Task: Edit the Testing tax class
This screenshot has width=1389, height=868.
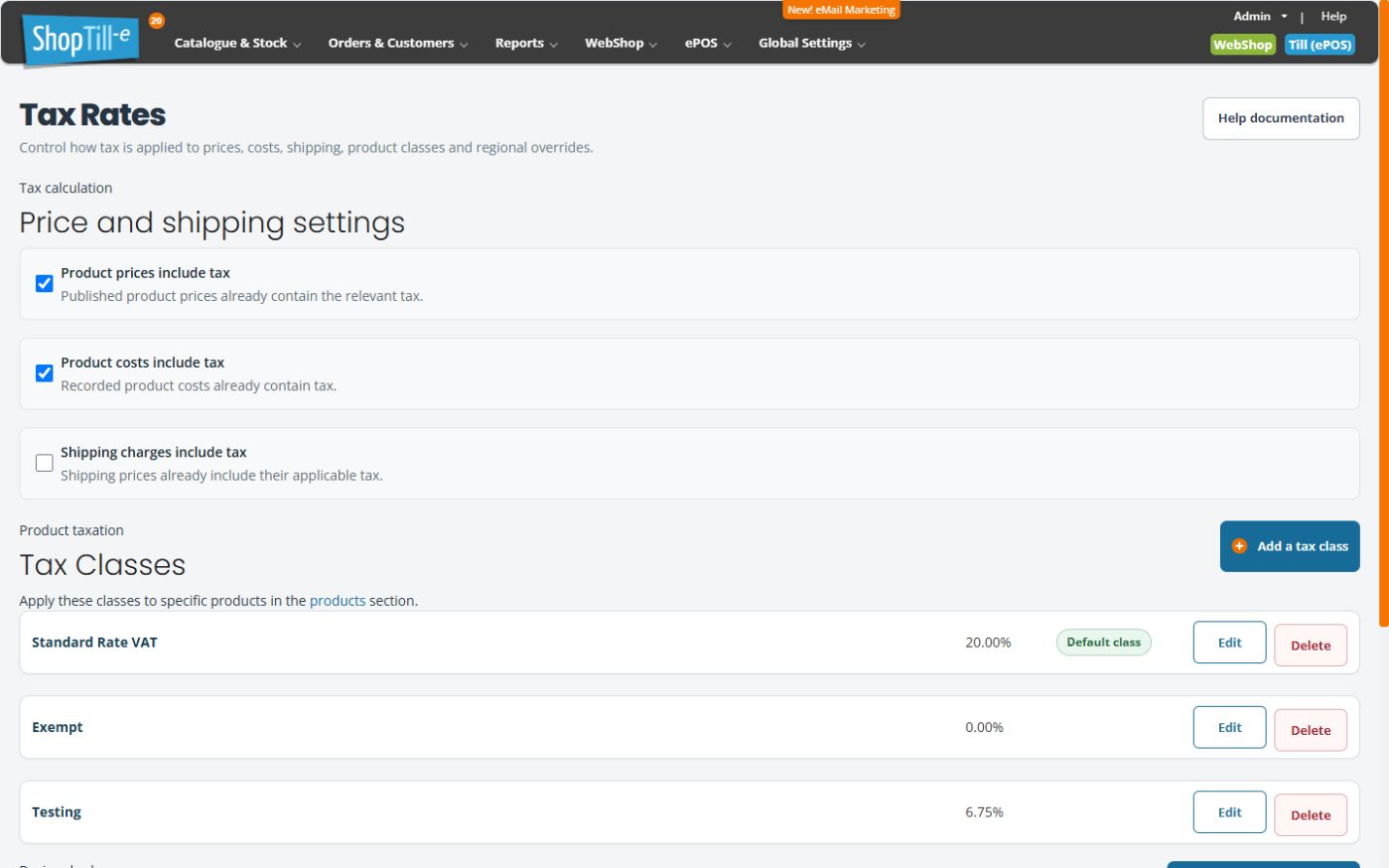Action: (x=1229, y=813)
